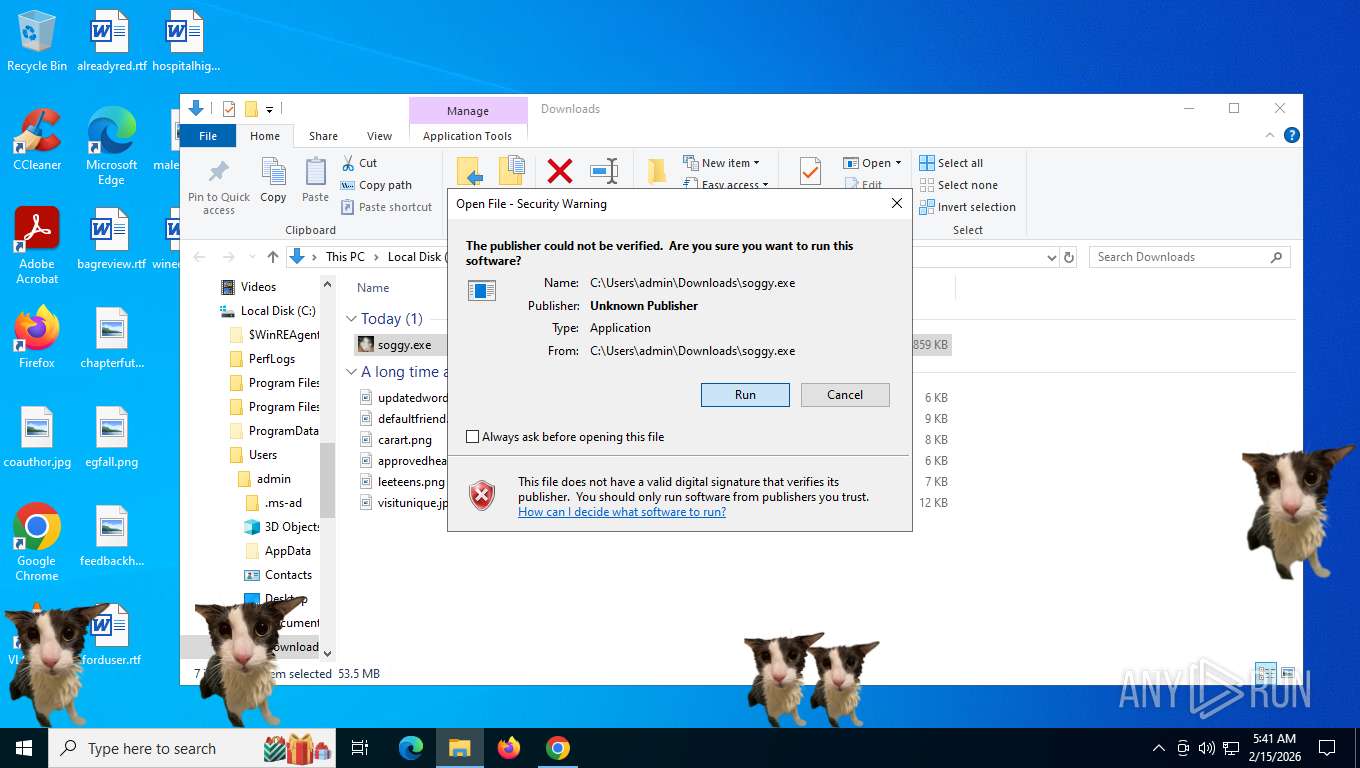Cancel the Open File security warning
Image resolution: width=1360 pixels, height=768 pixels.
pos(845,395)
